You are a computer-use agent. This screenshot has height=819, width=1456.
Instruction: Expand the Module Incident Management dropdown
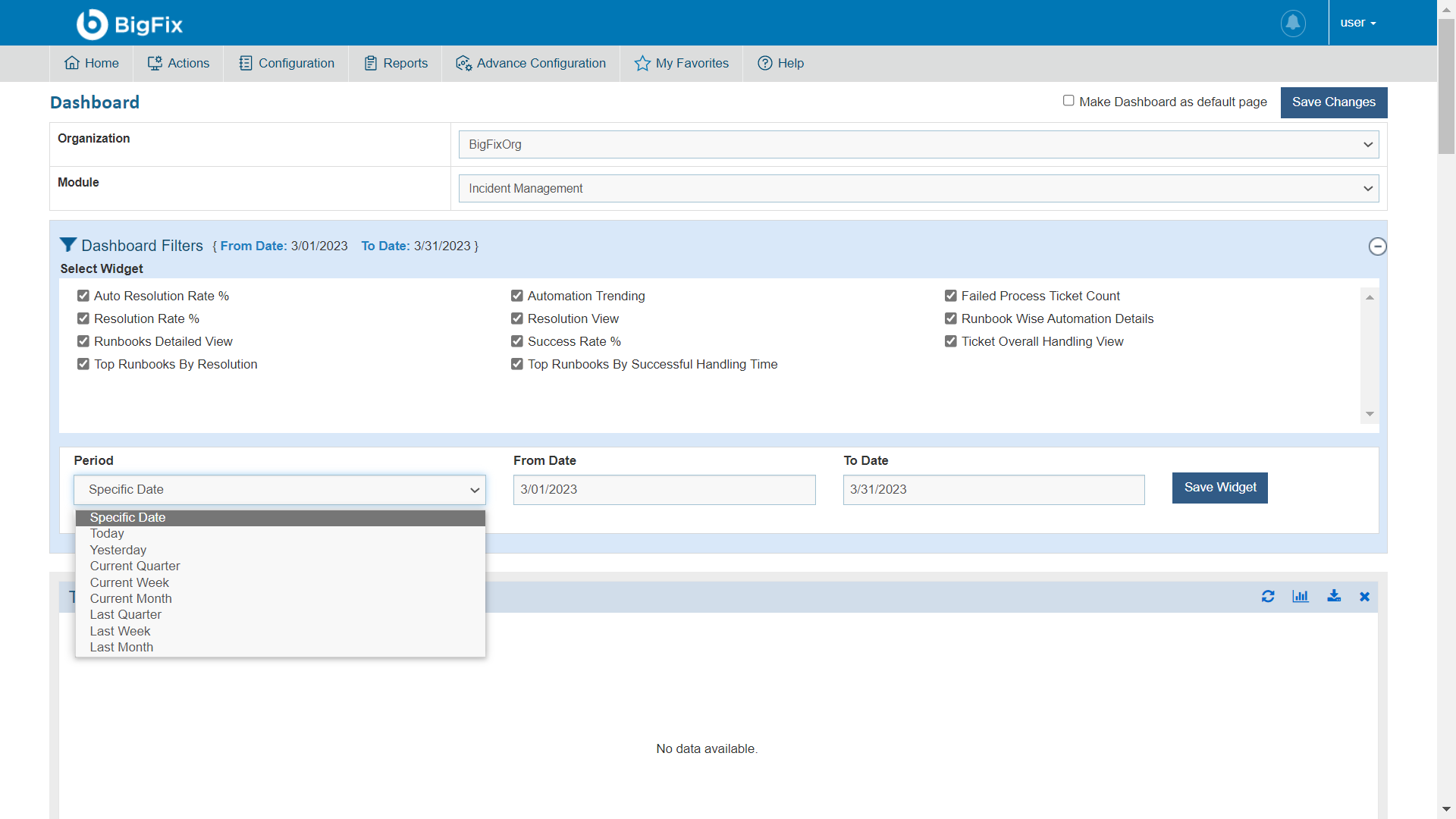[x=918, y=189]
